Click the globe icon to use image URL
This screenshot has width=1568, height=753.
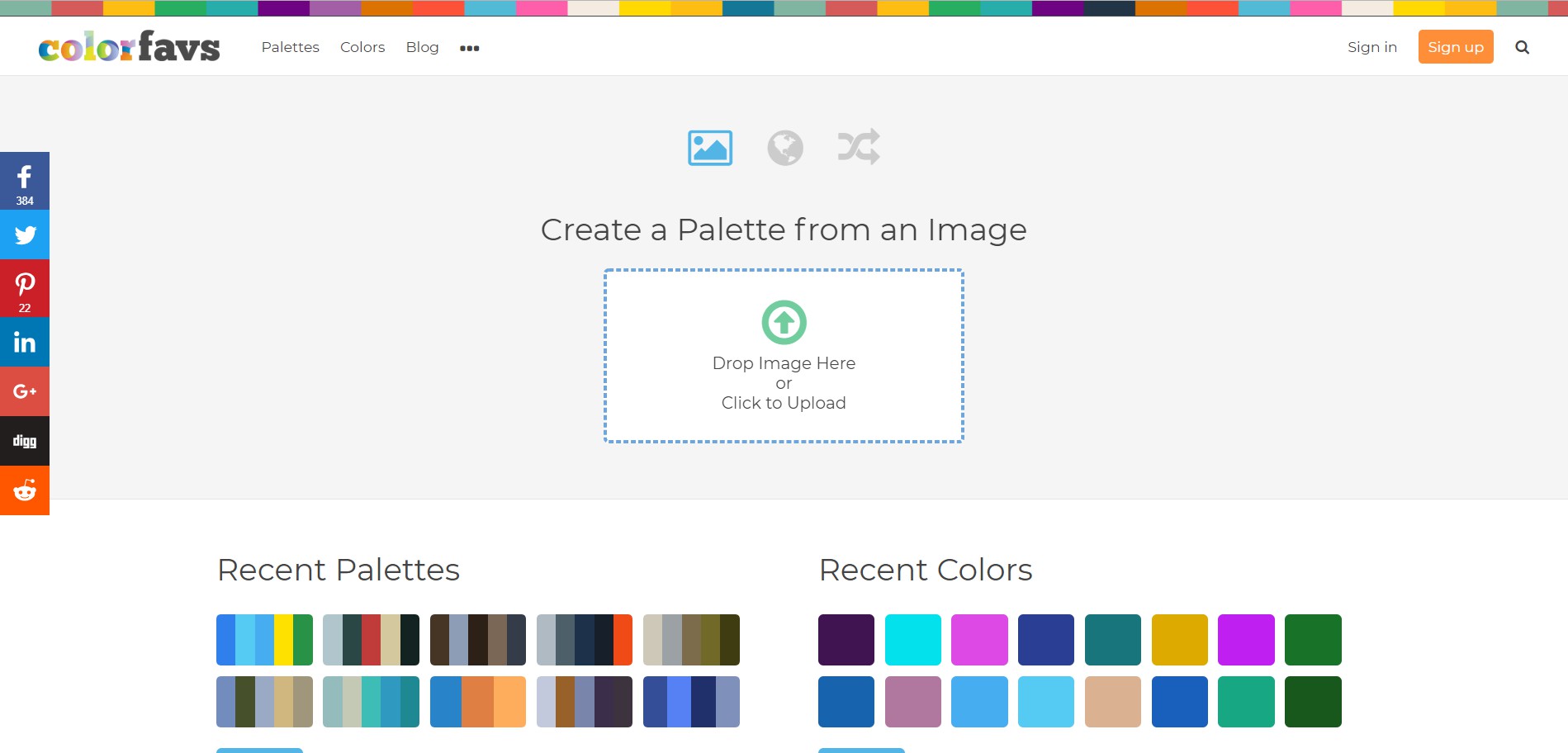click(x=784, y=149)
